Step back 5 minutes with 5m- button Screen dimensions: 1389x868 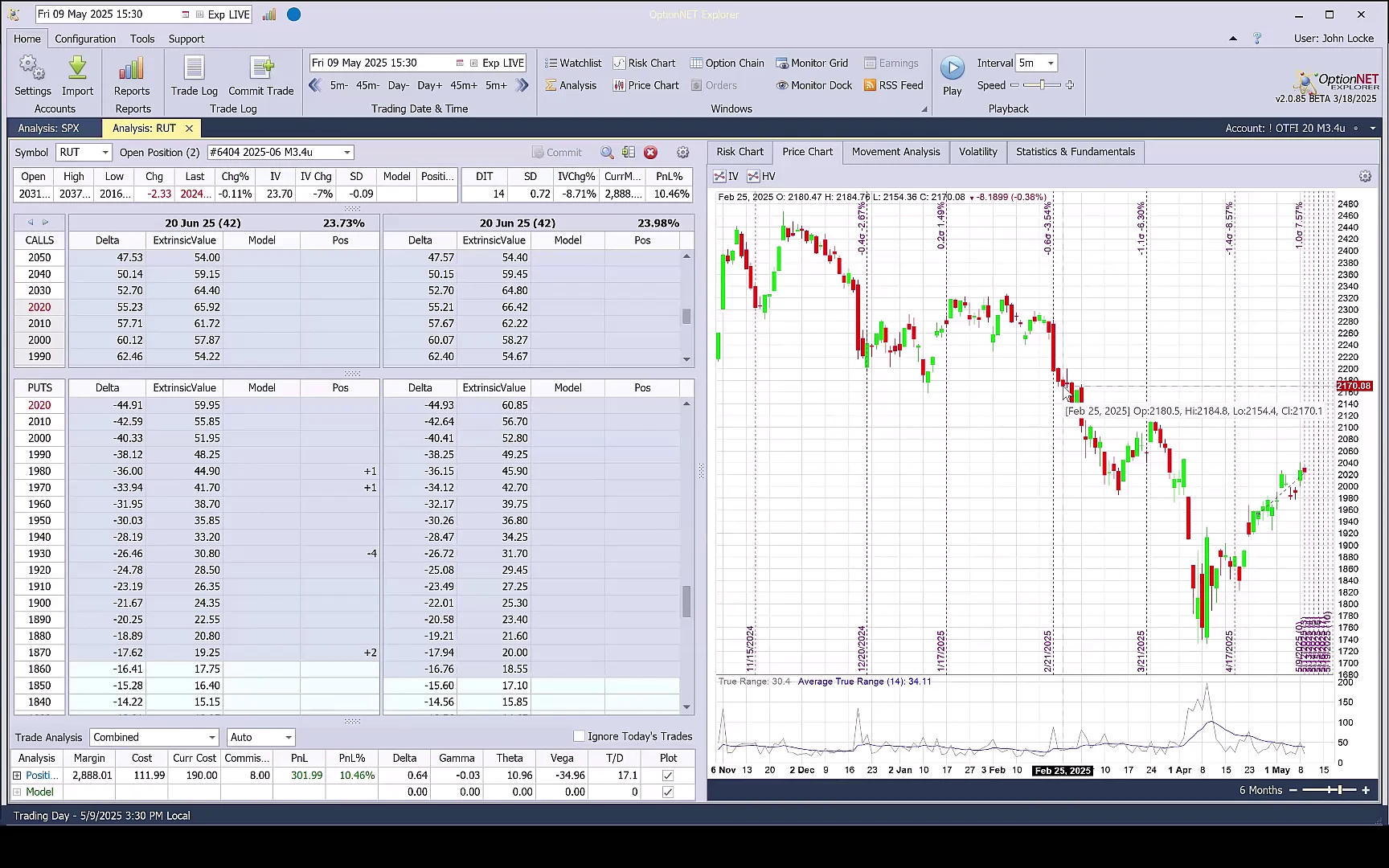coord(339,85)
